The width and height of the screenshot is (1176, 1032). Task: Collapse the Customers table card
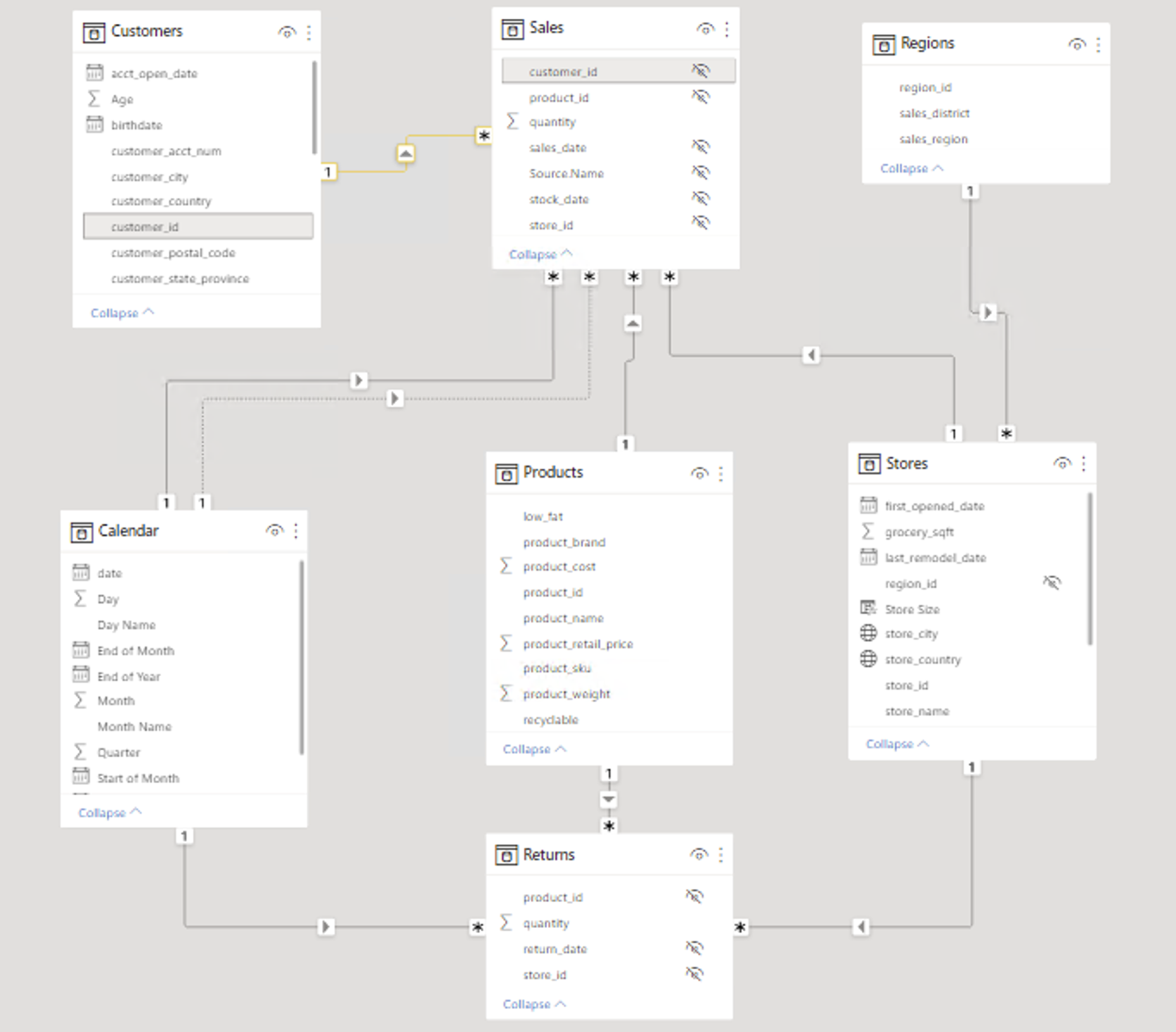click(x=122, y=313)
